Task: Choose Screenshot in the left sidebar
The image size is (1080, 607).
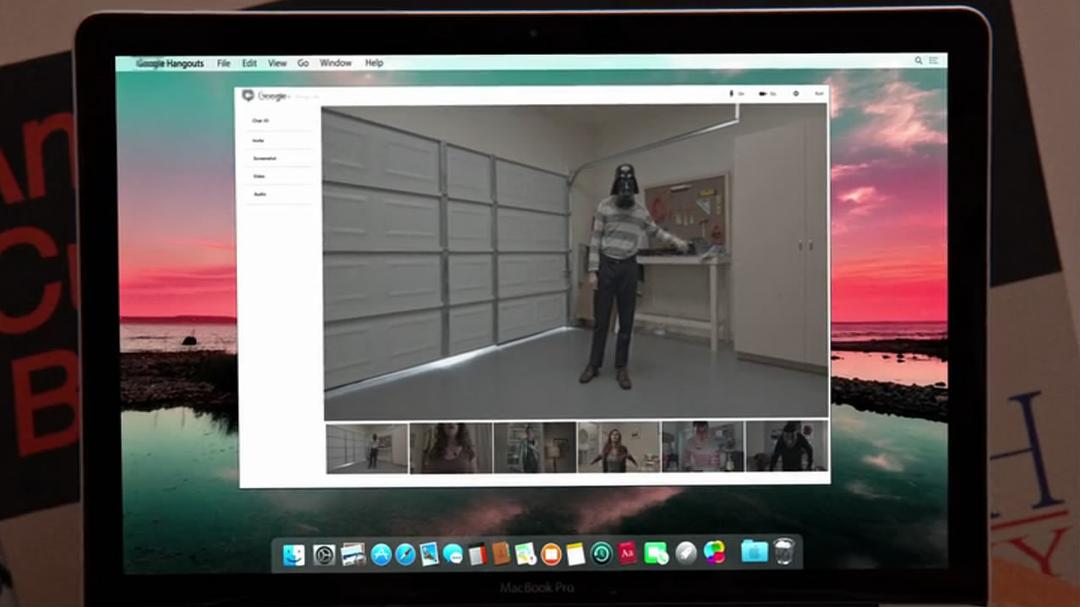Action: pos(264,159)
